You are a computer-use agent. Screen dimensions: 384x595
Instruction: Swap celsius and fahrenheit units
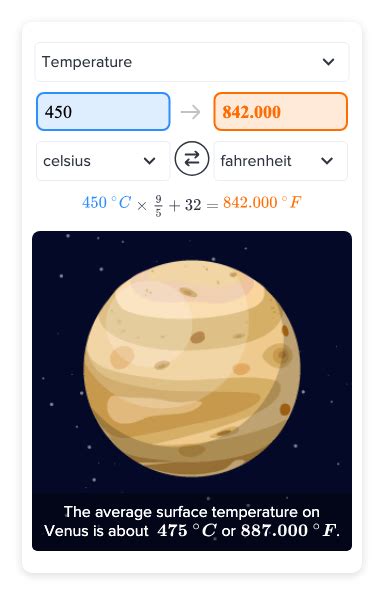(192, 159)
